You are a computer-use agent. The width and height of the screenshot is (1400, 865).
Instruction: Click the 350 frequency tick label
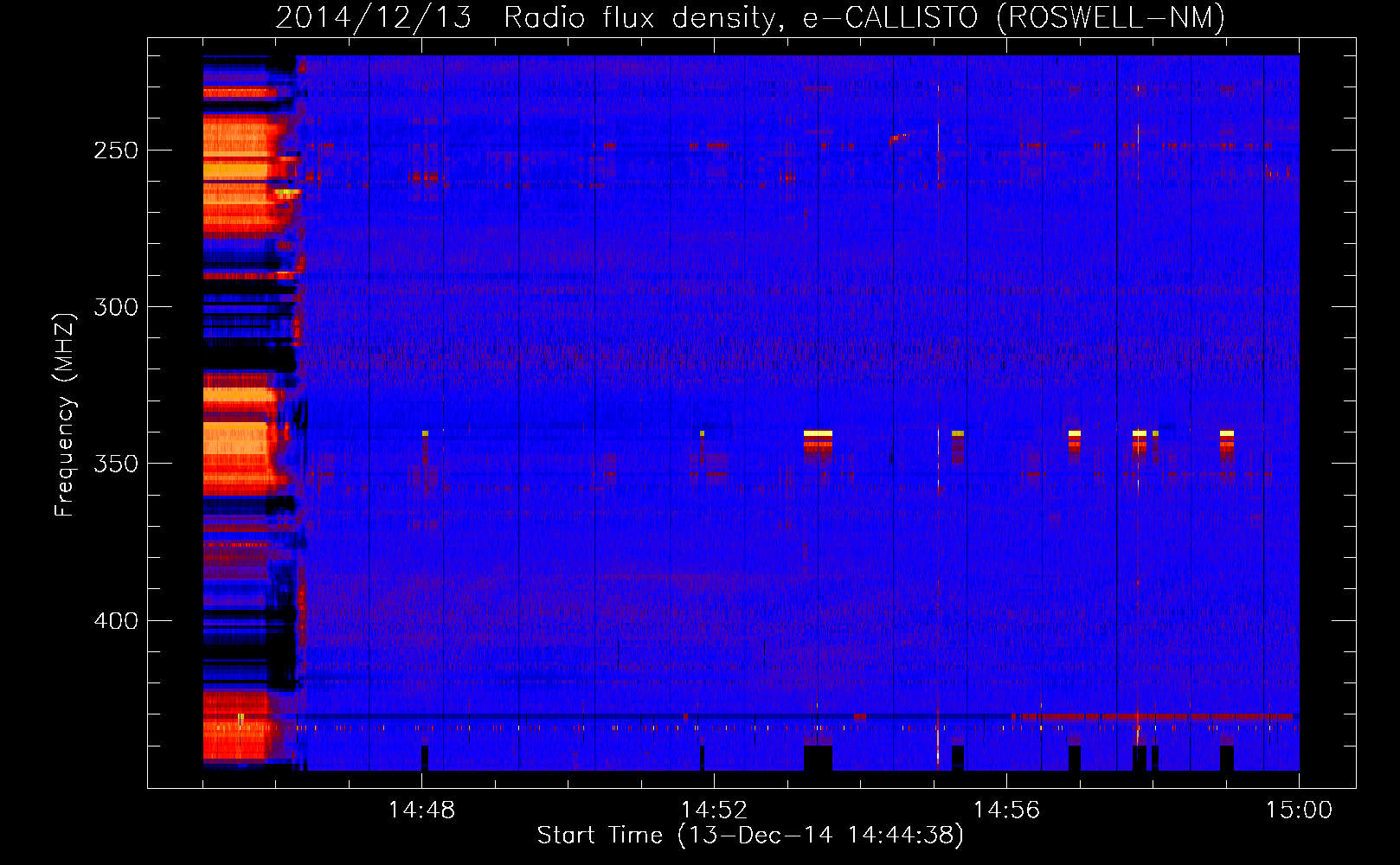pyautogui.click(x=116, y=464)
